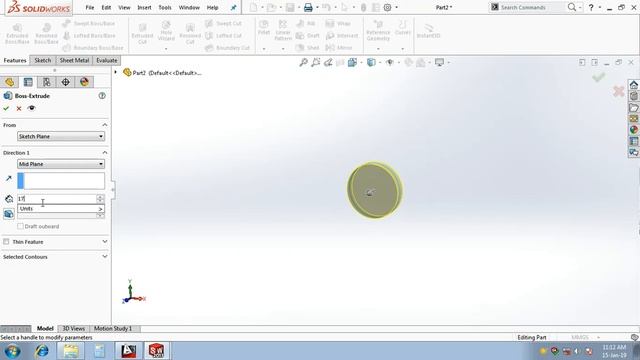Collapse the From section
640x360 pixels.
tap(105, 125)
